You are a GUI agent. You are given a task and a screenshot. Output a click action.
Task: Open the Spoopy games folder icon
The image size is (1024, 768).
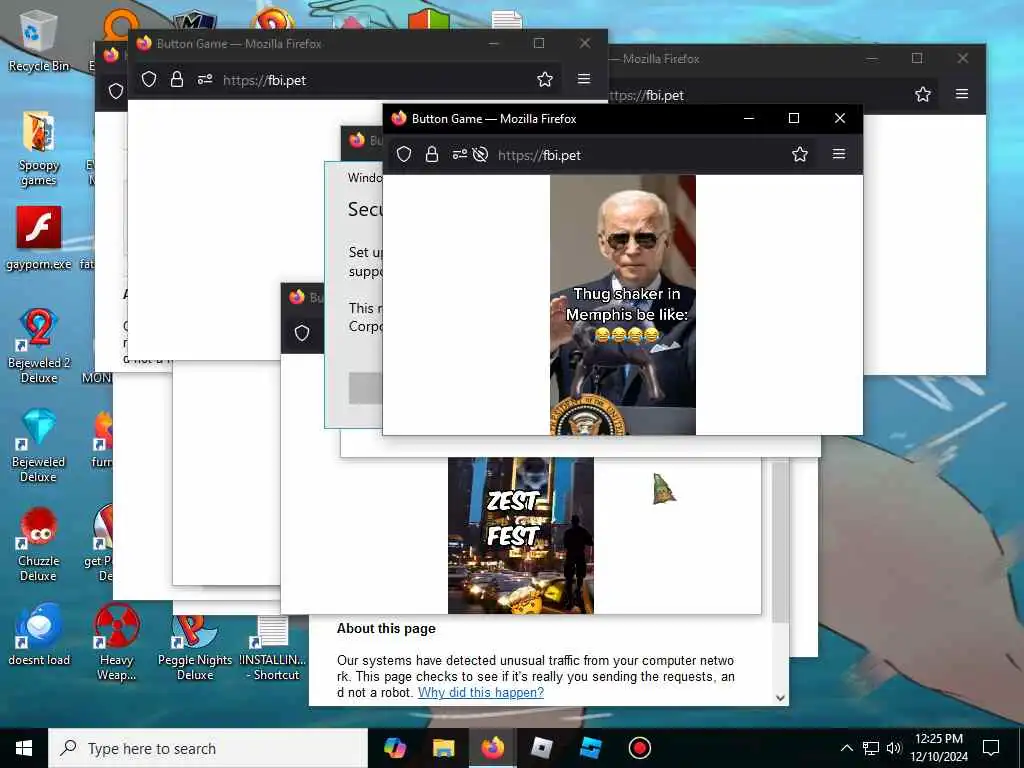coord(38,147)
